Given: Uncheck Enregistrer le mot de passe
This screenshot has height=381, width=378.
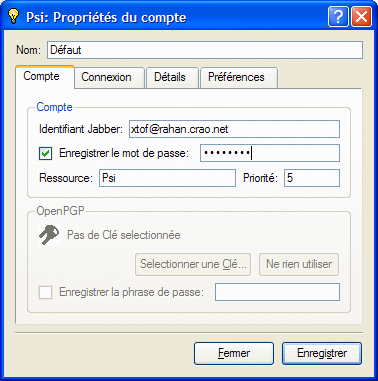Looking at the screenshot, I should pos(46,154).
